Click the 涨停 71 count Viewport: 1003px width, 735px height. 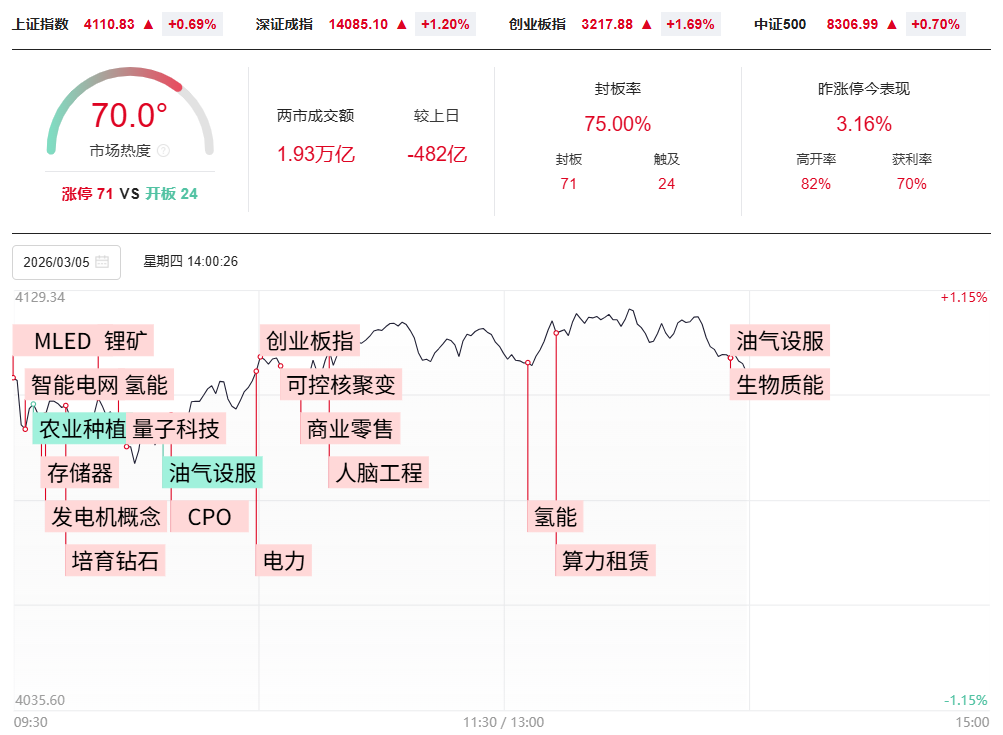[x=88, y=194]
